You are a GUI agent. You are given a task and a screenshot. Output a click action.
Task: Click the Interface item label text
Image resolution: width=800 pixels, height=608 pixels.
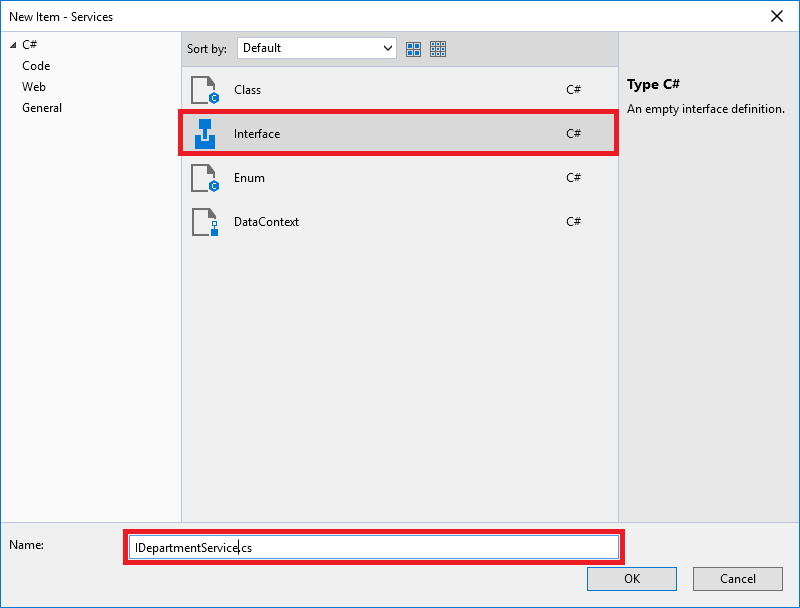257,134
